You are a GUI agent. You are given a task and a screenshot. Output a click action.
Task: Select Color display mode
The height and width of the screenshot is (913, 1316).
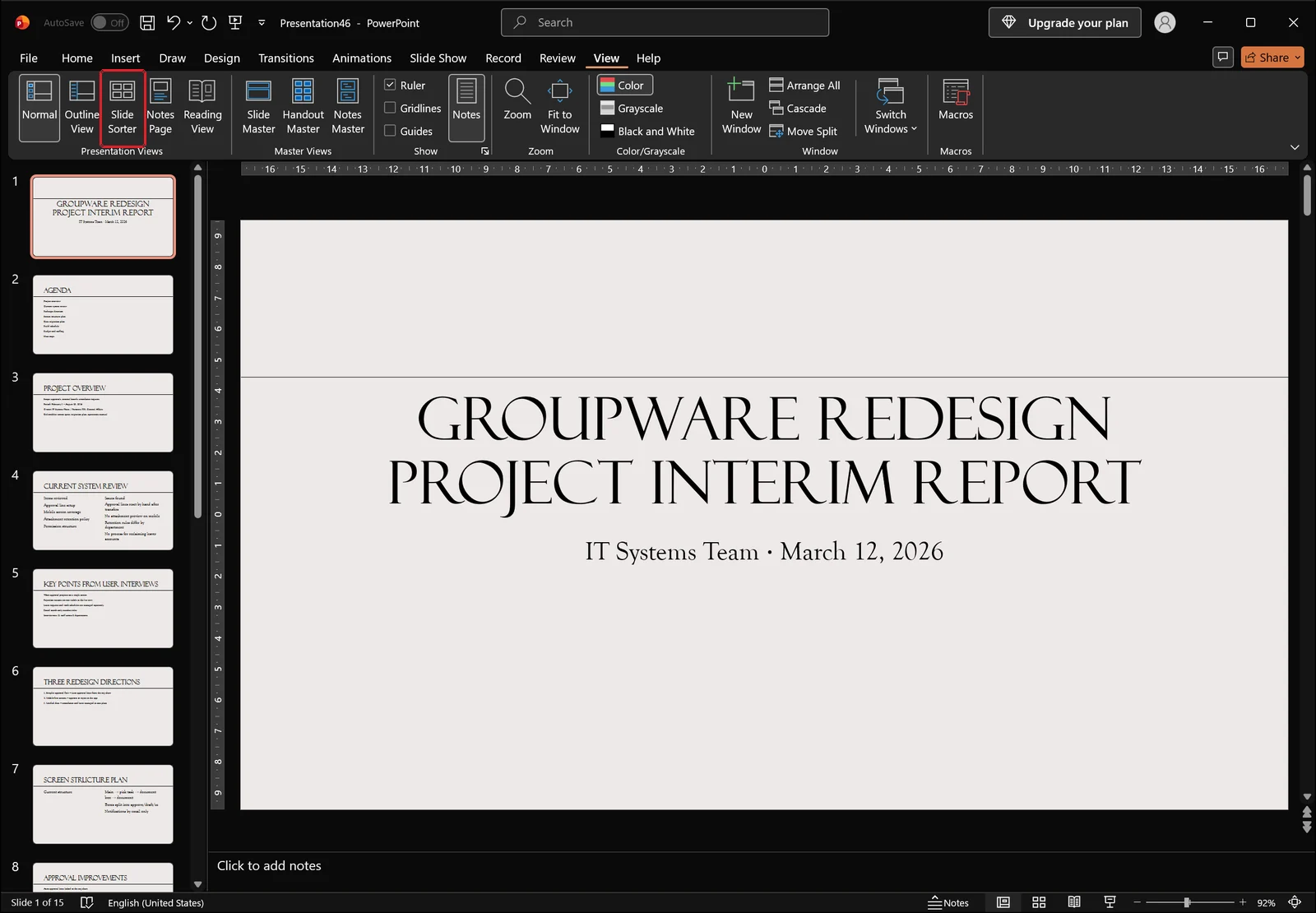tap(625, 86)
